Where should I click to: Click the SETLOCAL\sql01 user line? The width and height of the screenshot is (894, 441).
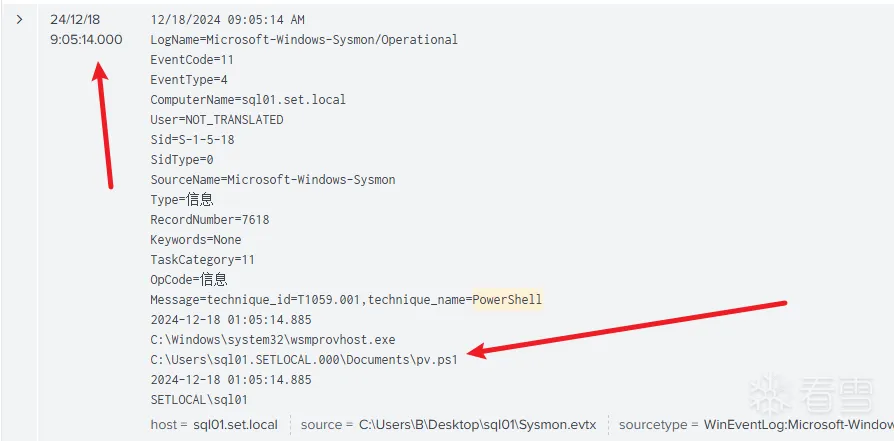(199, 399)
